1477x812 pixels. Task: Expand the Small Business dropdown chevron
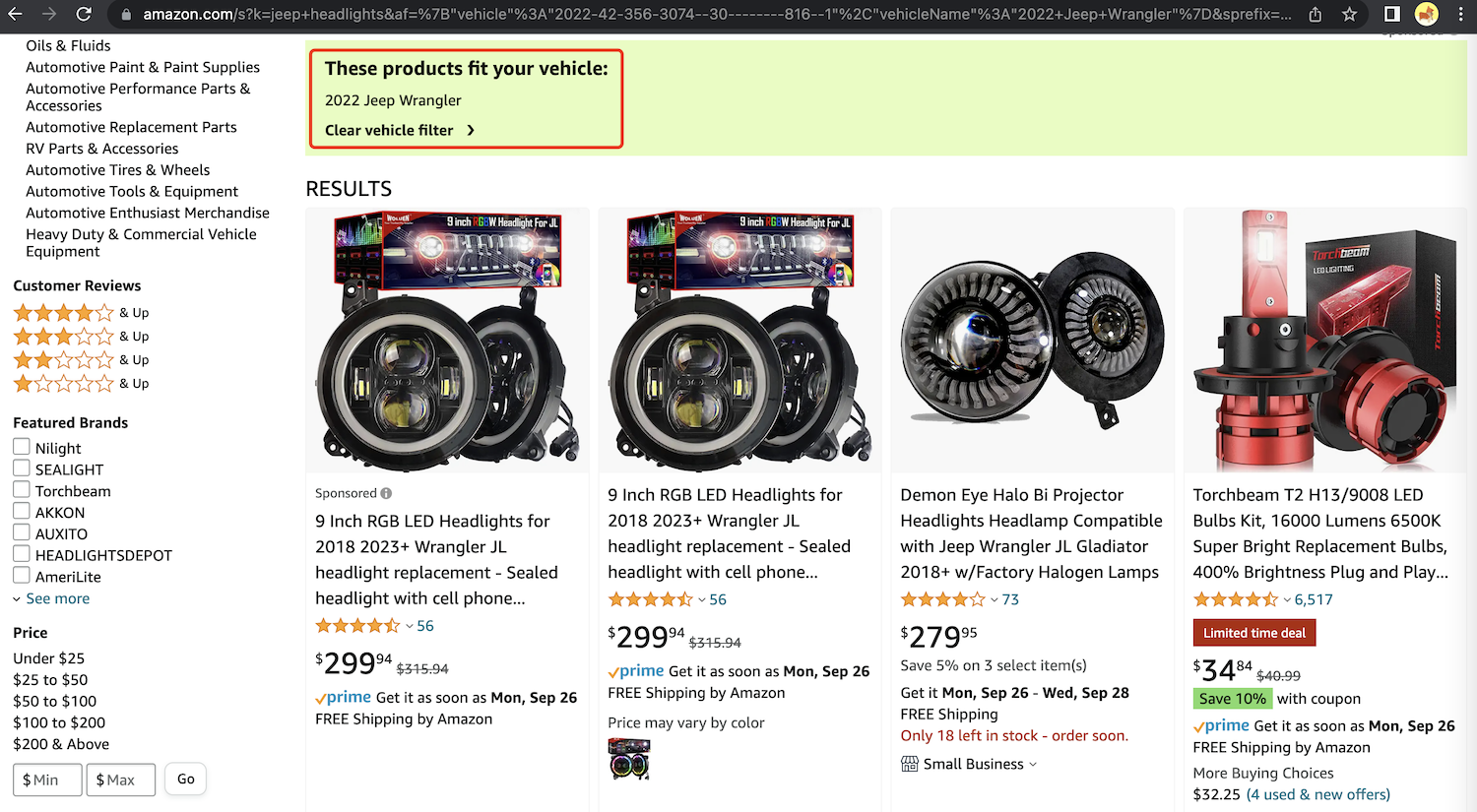[x=1033, y=764]
